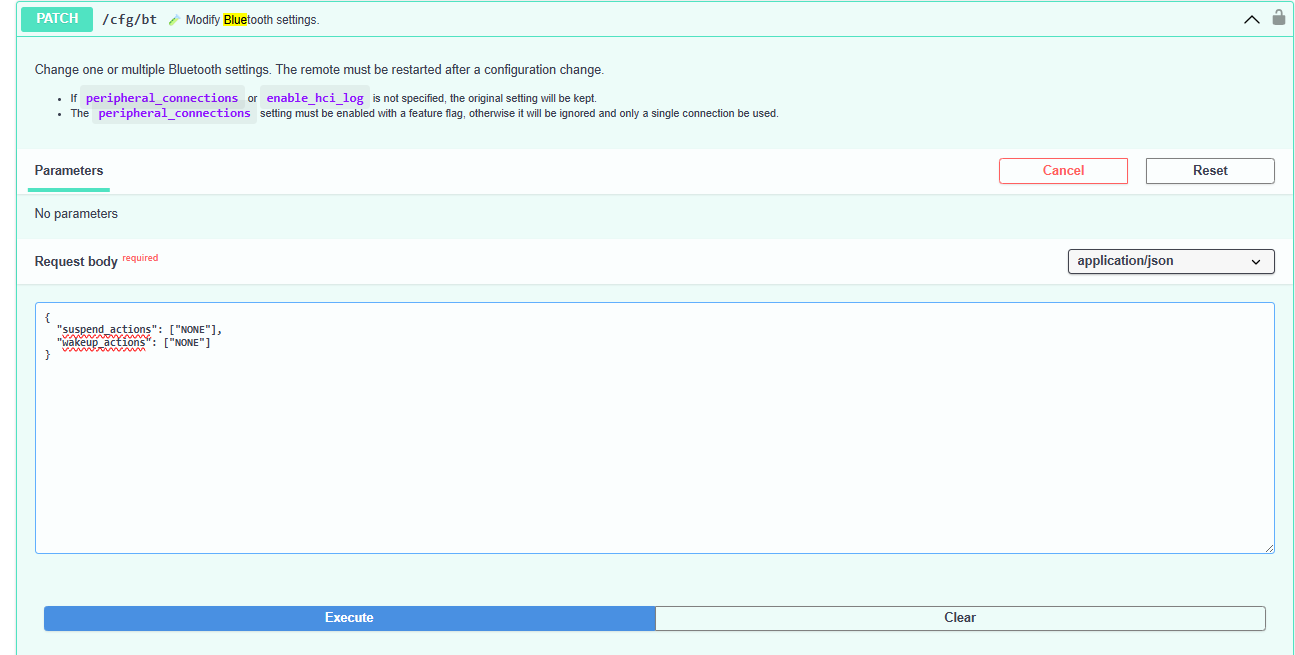1295x655 pixels.
Task: Click the suspend_actions line in JSON body
Action: click(138, 329)
